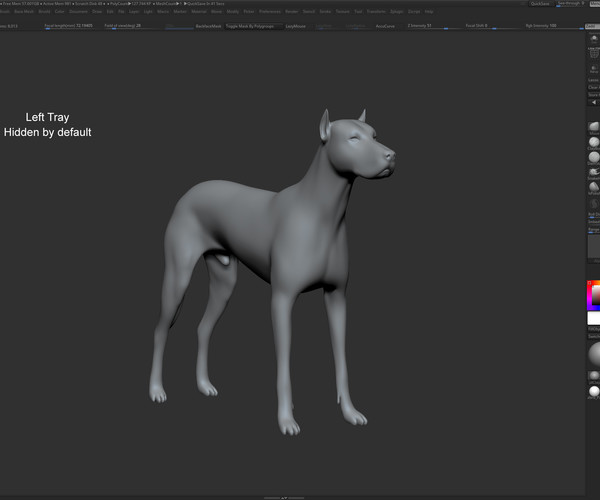Select the DamStandard brush icon
The height and width of the screenshot is (500, 600).
594,158
